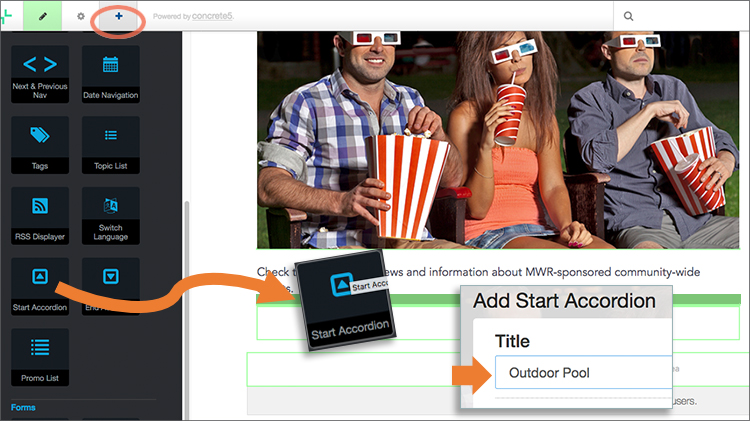Image resolution: width=750 pixels, height=421 pixels.
Task: Pick the Topic List block
Action: 110,144
